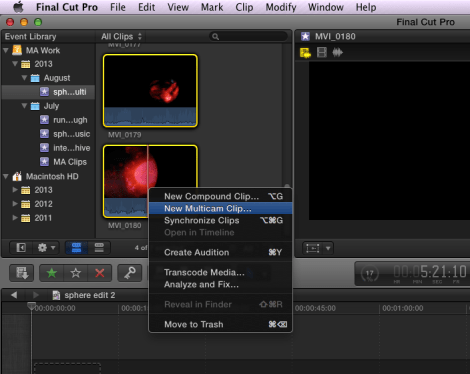Collapse the 2013 folder under MA Work
This screenshot has width=470, height=374.
coord(15,64)
